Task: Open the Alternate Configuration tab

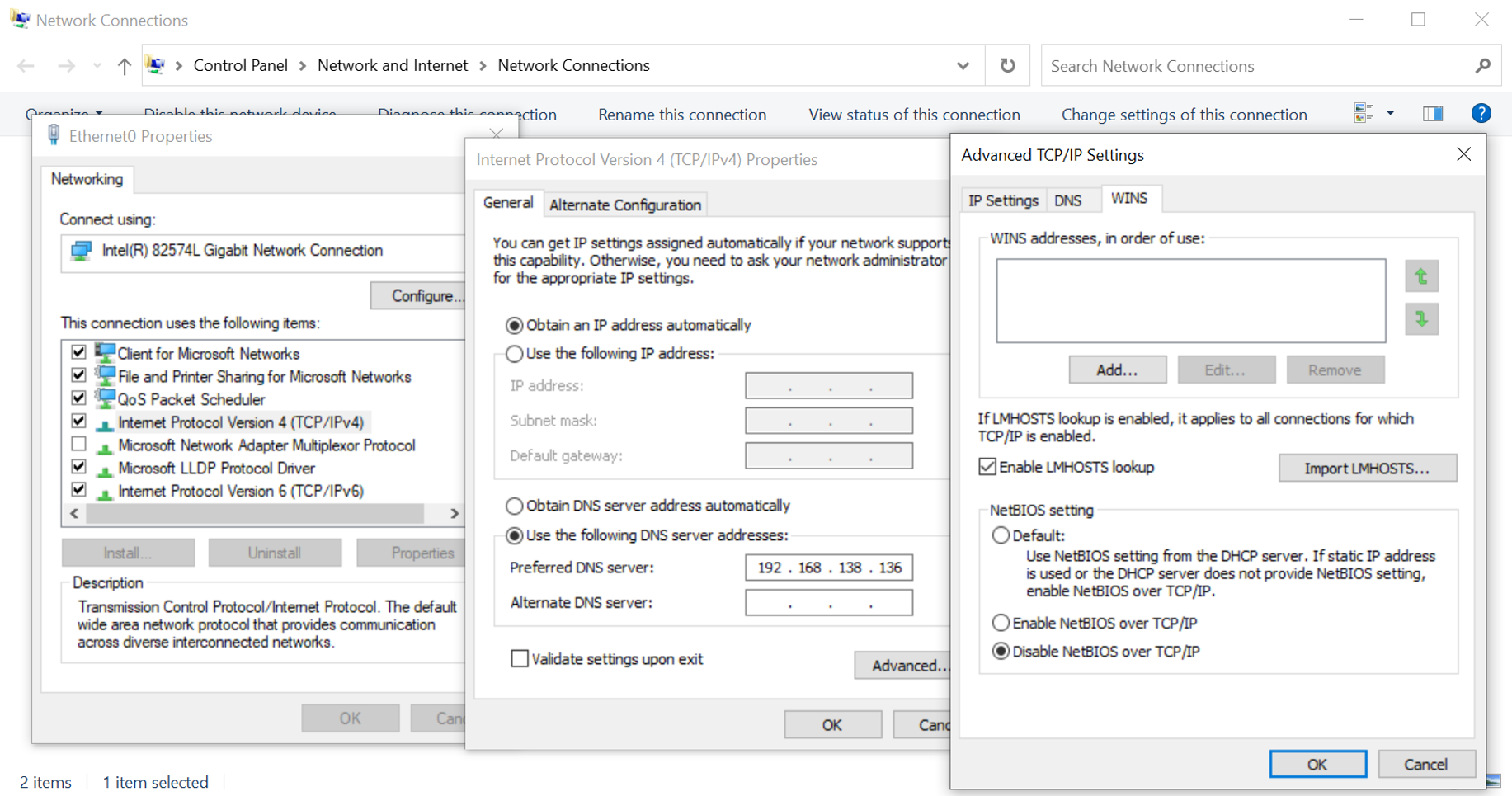Action: (624, 205)
